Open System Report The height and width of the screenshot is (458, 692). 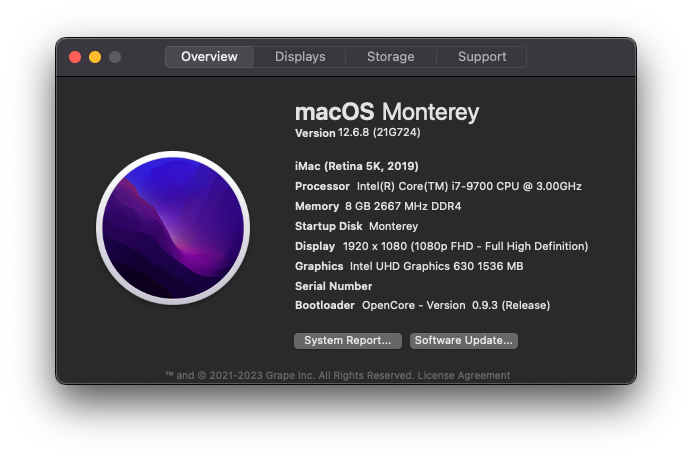click(348, 341)
